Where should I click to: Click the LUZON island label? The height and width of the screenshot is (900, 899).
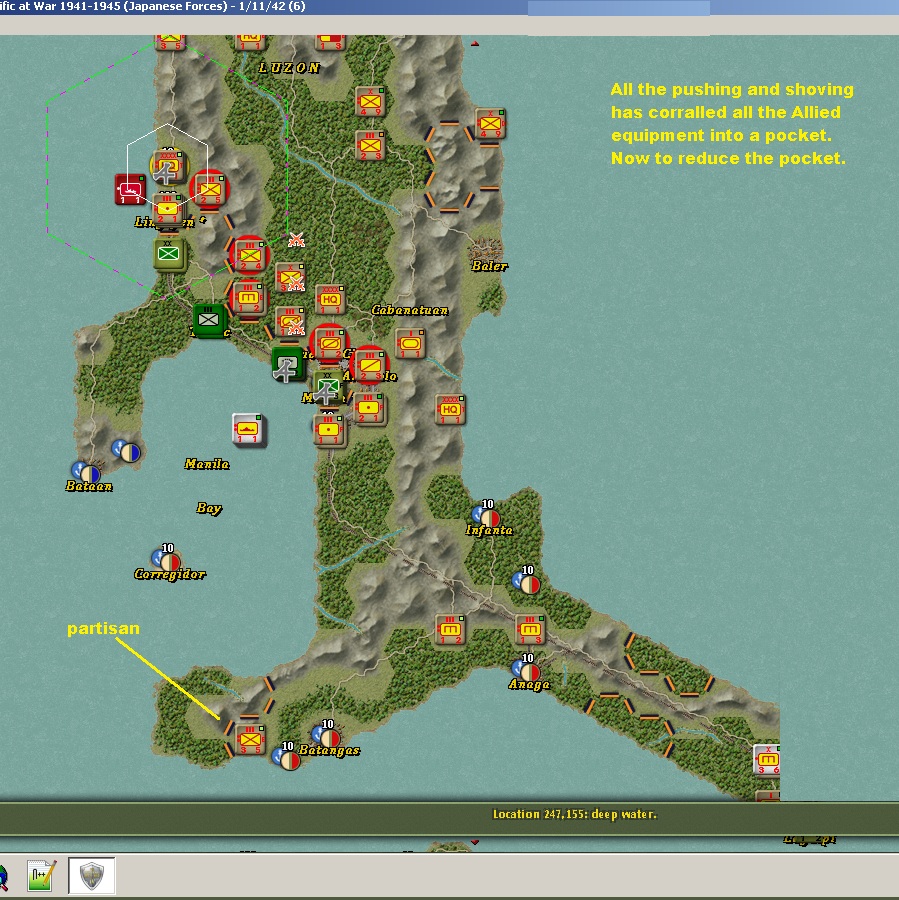coord(289,68)
